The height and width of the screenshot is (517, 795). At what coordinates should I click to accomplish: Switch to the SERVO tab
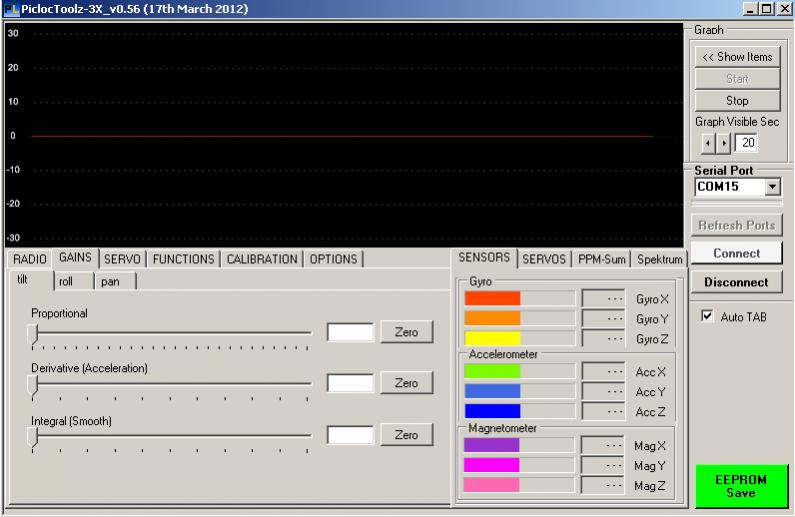[x=123, y=259]
